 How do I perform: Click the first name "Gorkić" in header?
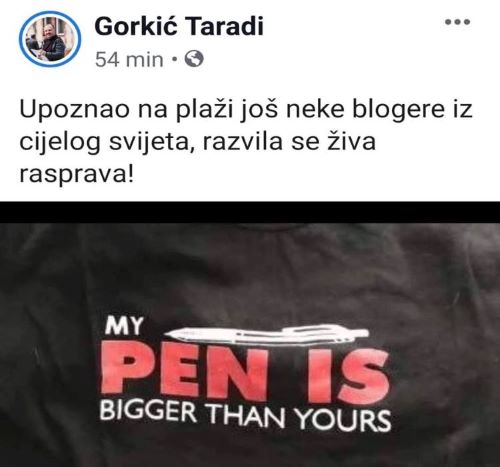pos(136,26)
